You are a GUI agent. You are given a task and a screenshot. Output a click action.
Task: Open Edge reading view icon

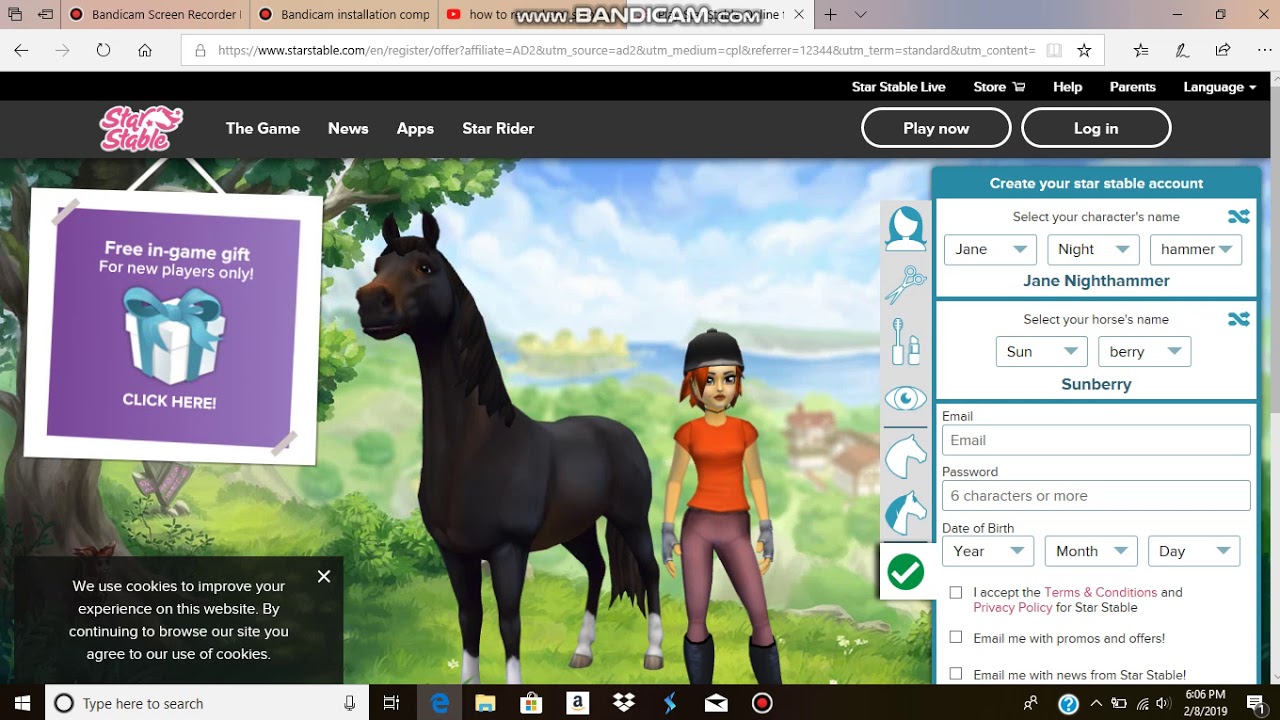tap(1053, 50)
